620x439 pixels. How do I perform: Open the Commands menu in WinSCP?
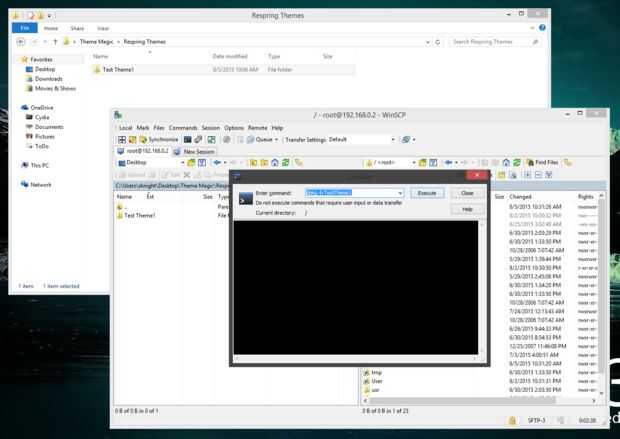point(183,128)
